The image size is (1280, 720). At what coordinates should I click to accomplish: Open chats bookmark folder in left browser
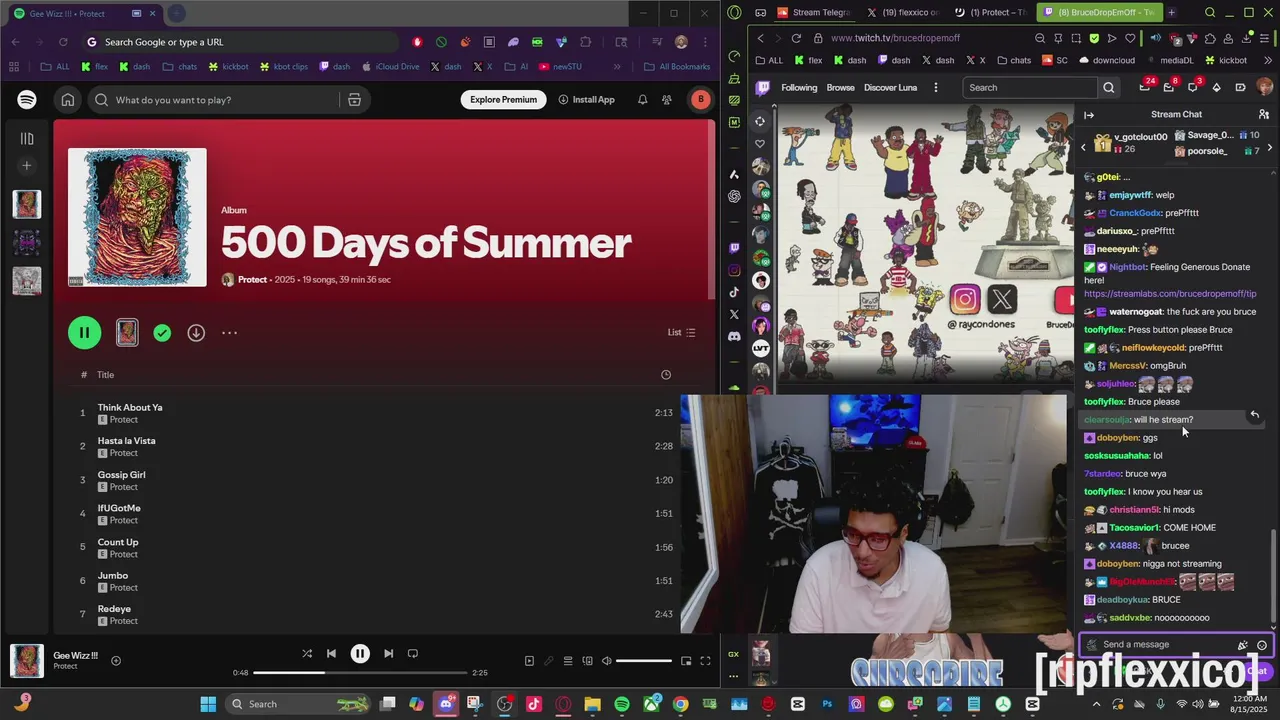pyautogui.click(x=180, y=67)
